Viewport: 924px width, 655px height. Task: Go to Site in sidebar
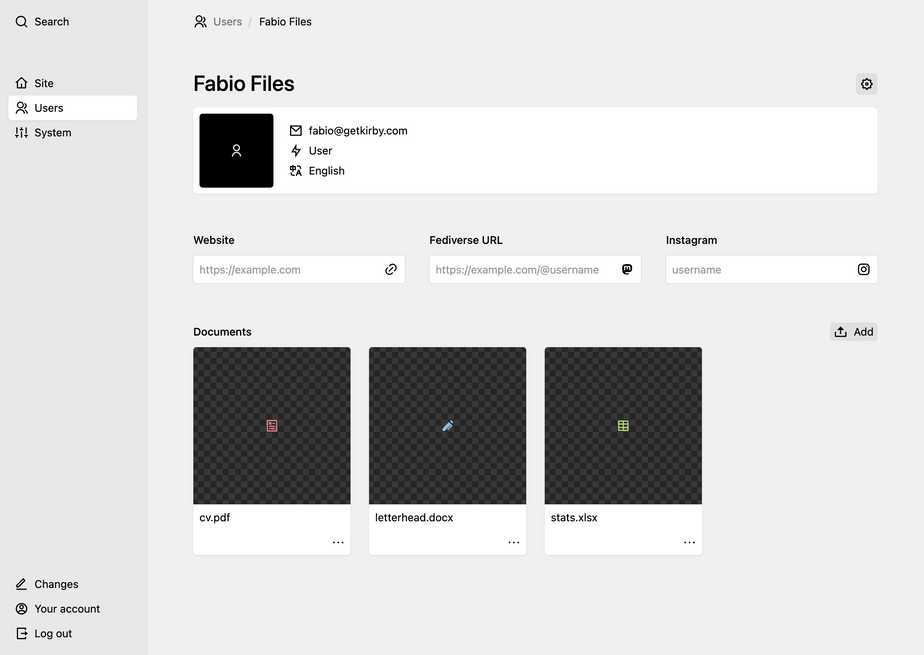click(x=44, y=83)
